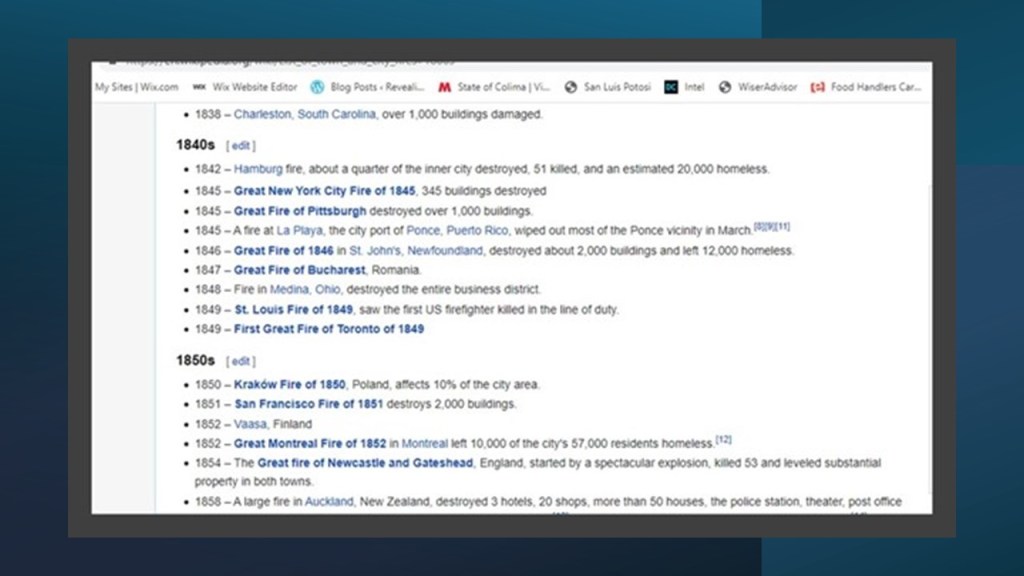Open the Food Handlers Card bookmark icon
1024x576 pixels.
pyautogui.click(x=818, y=87)
